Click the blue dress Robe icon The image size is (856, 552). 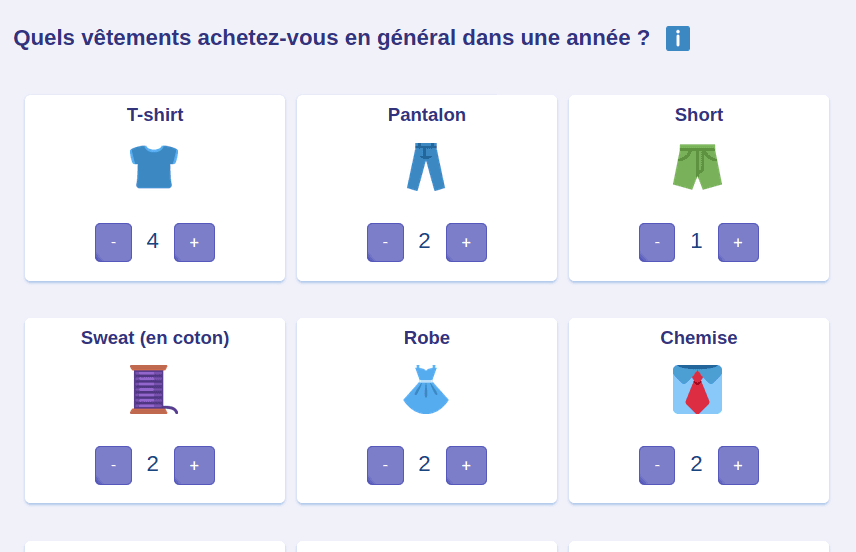pos(426,390)
